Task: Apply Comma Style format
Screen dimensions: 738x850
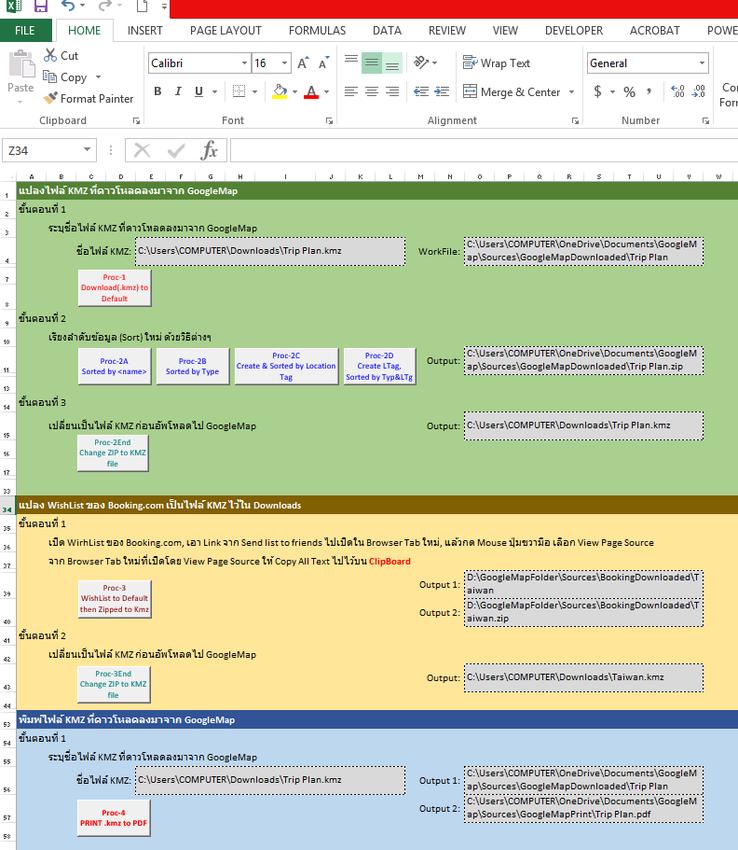Action: 649,91
